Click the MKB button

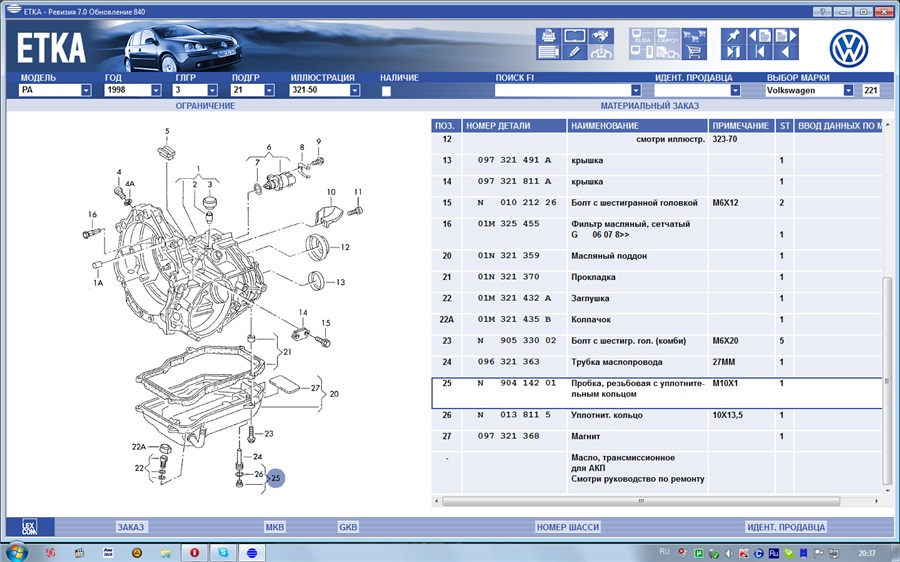[x=274, y=527]
